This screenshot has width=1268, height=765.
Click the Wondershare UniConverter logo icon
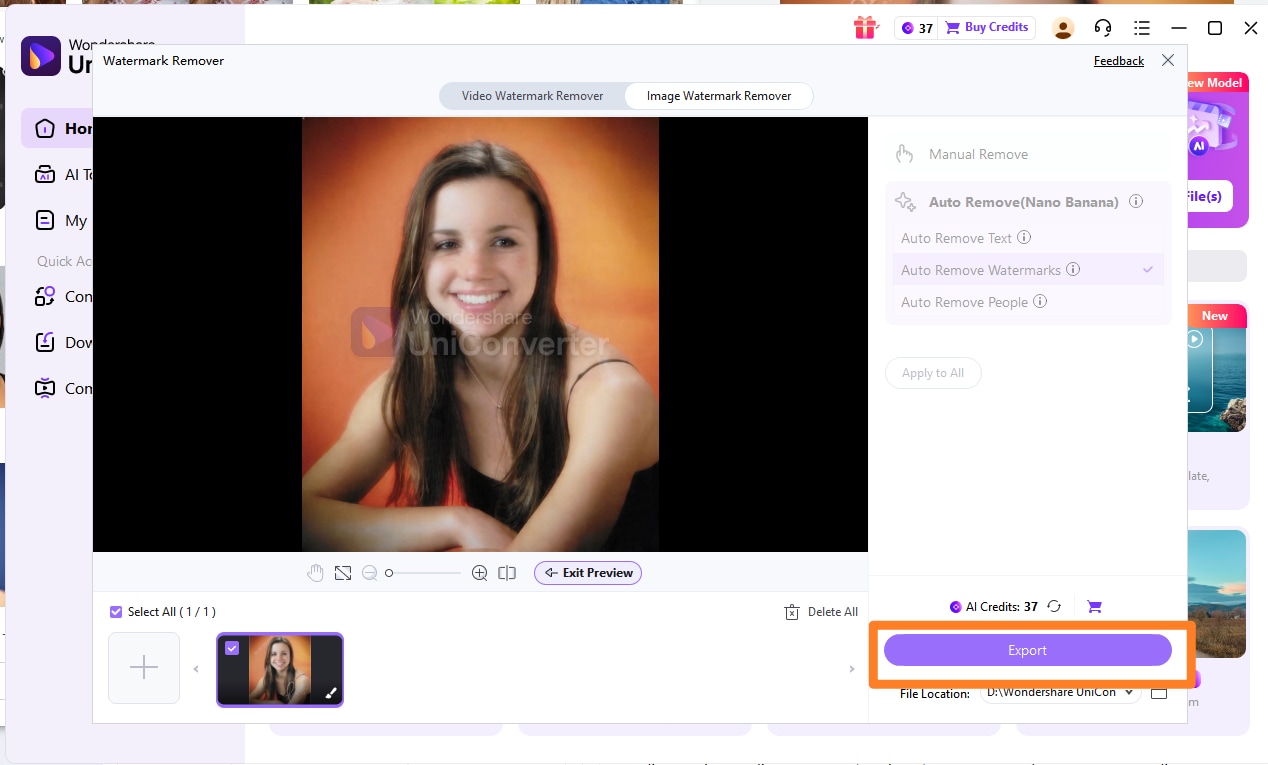tap(41, 56)
